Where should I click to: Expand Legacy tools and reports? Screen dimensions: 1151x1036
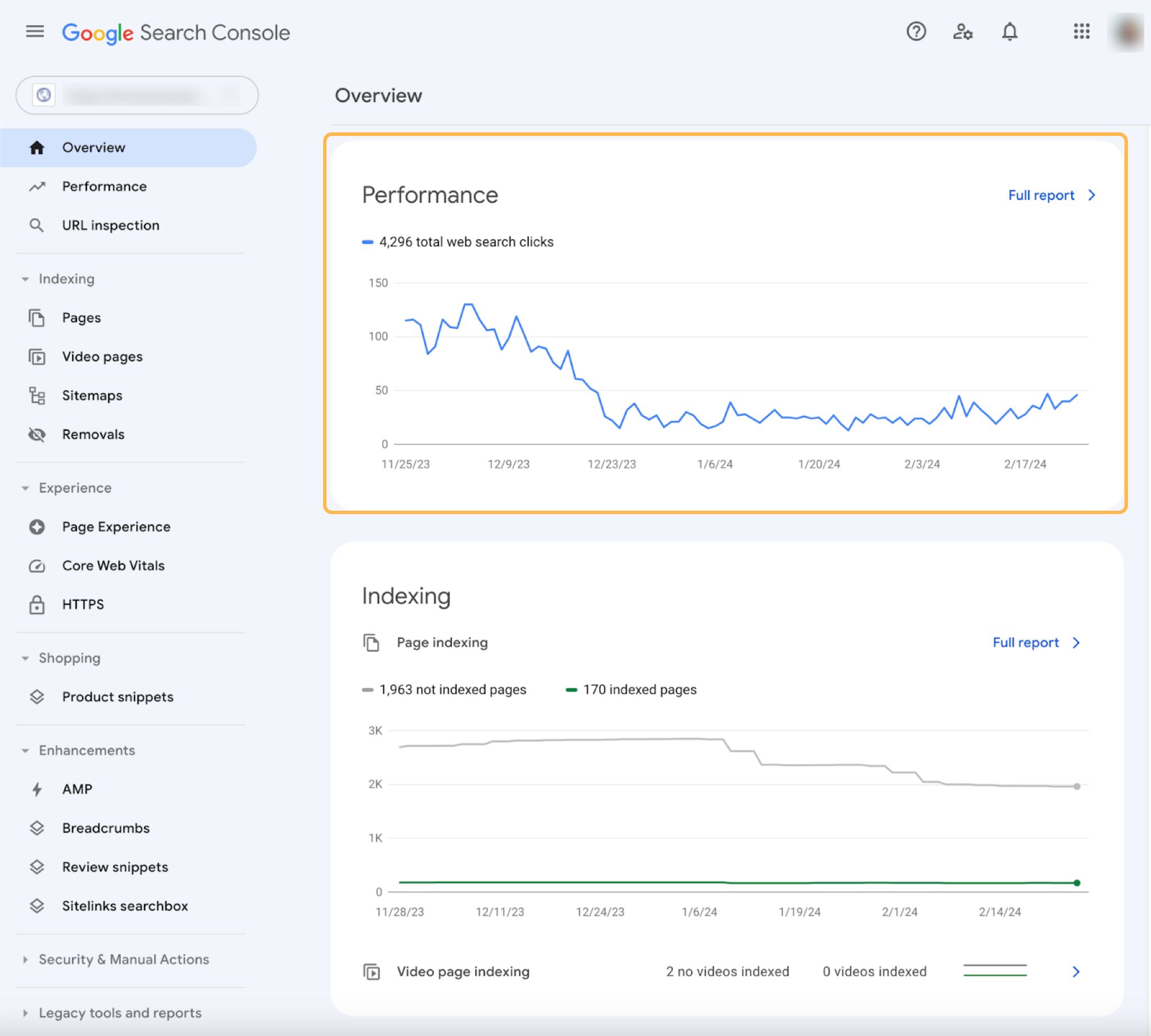pos(25,1013)
